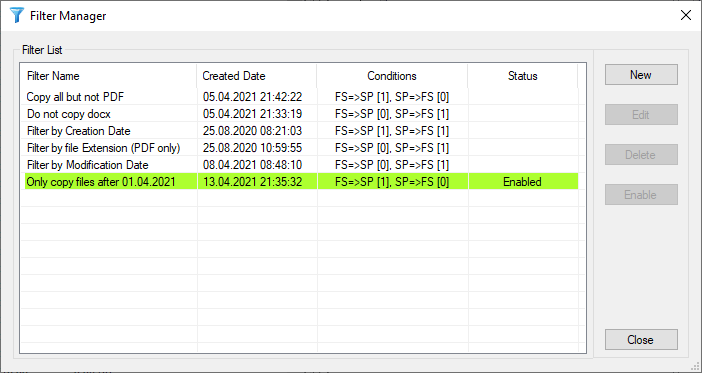Click the 'Enabled' status cell
This screenshot has height=373, width=702.
[x=522, y=182]
